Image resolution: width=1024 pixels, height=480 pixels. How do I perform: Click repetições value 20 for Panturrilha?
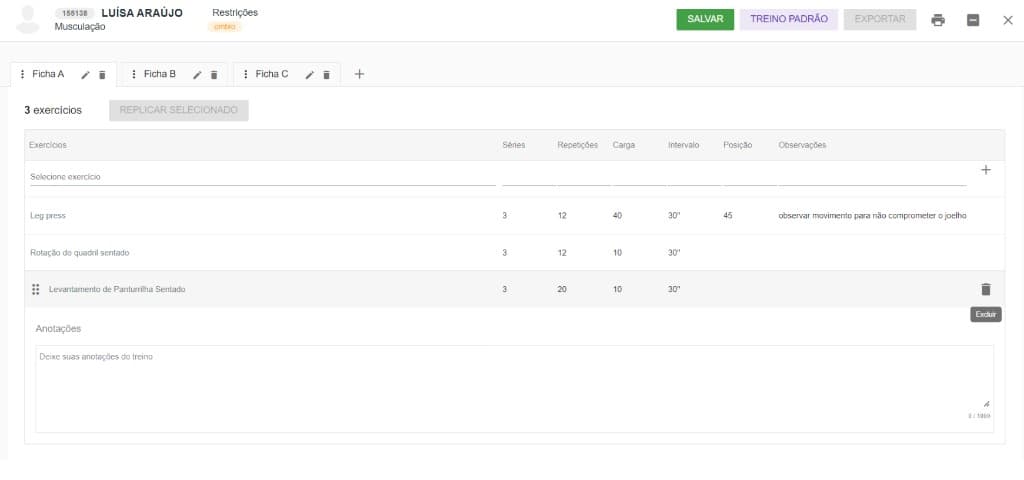562,289
